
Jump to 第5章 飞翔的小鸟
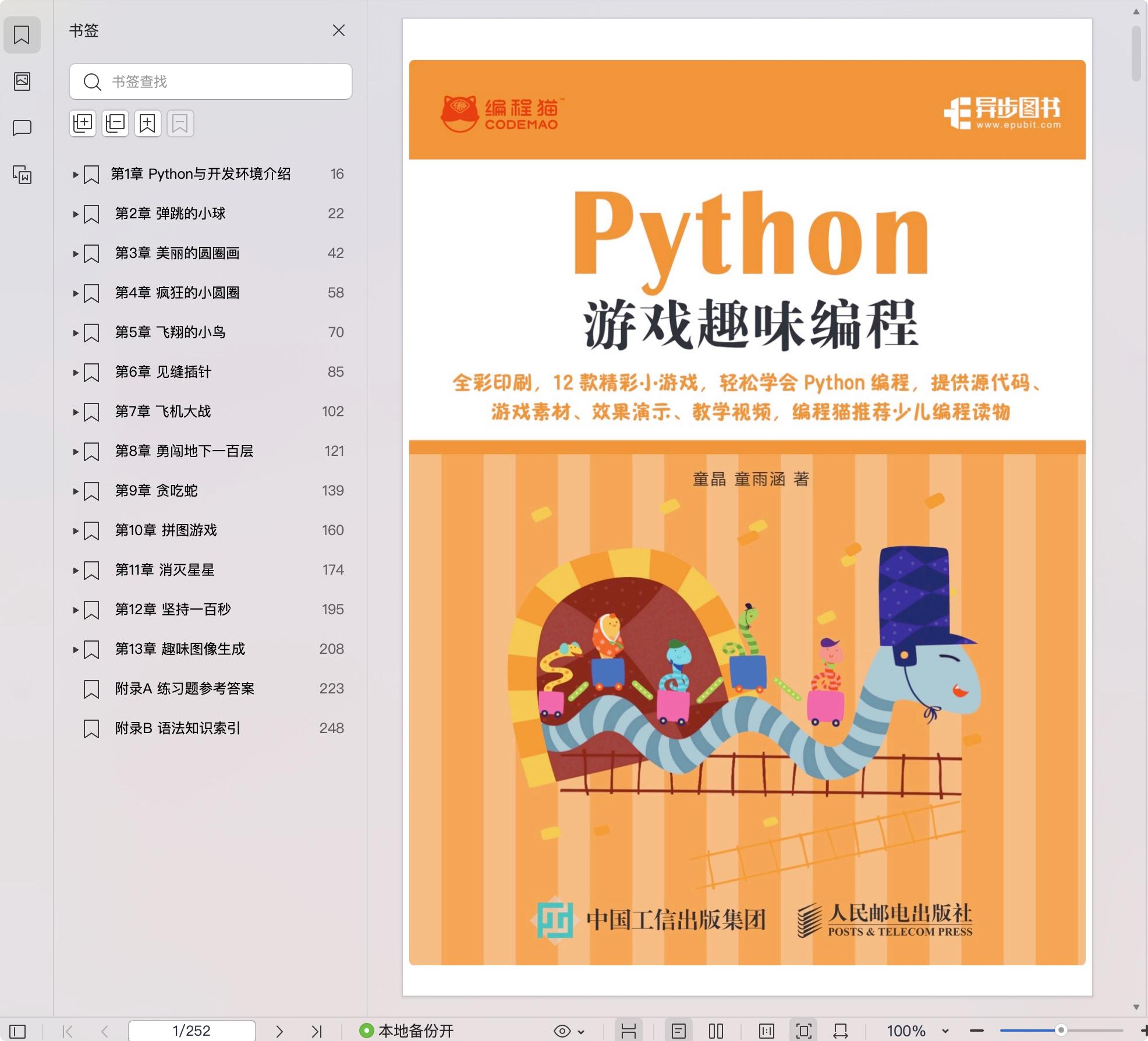click(x=170, y=332)
